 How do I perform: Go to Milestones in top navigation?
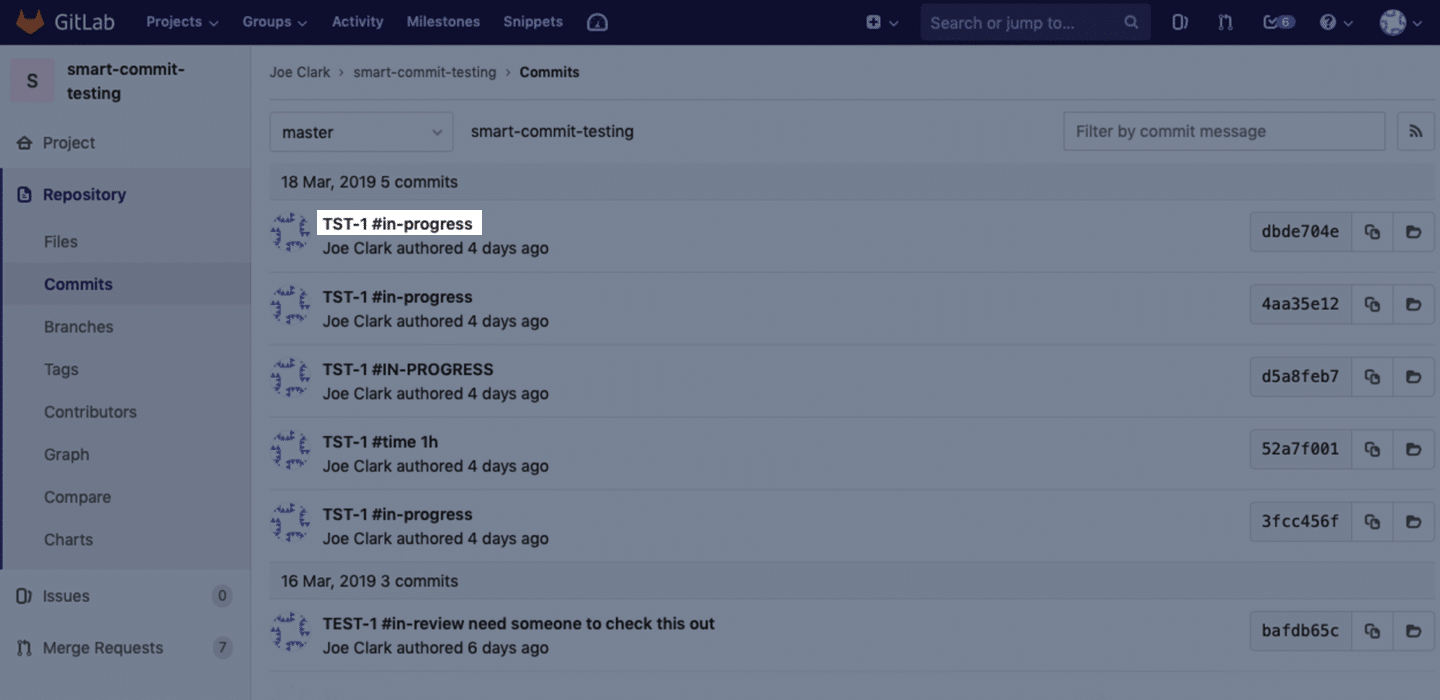pyautogui.click(x=443, y=22)
